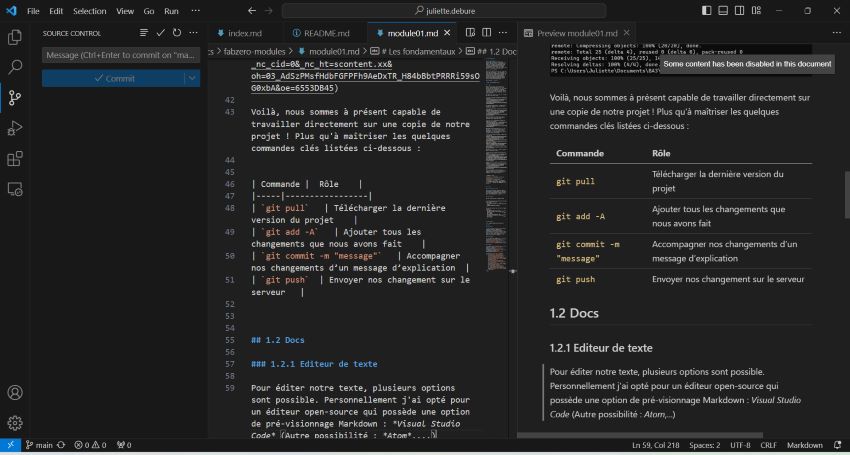Click 'git push' cell in preview table
This screenshot has width=850, height=455.
pos(575,279)
